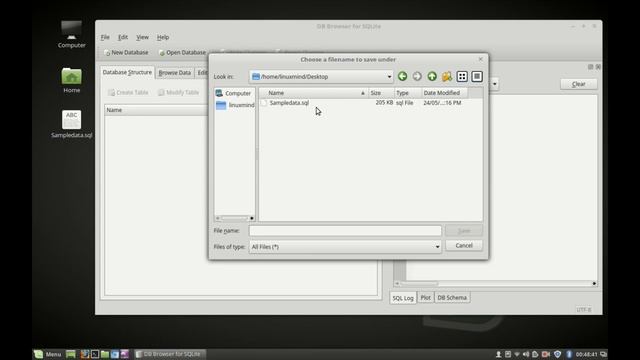Click the File name input field
The width and height of the screenshot is (640, 360).
click(345, 231)
